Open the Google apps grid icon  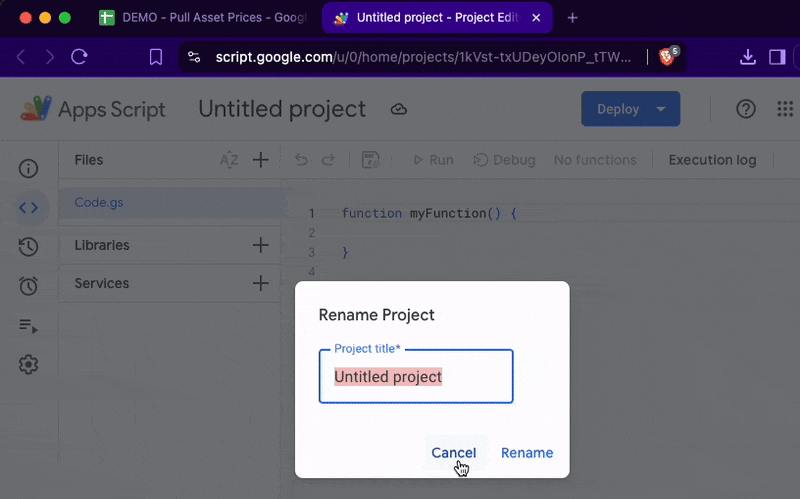coord(785,109)
